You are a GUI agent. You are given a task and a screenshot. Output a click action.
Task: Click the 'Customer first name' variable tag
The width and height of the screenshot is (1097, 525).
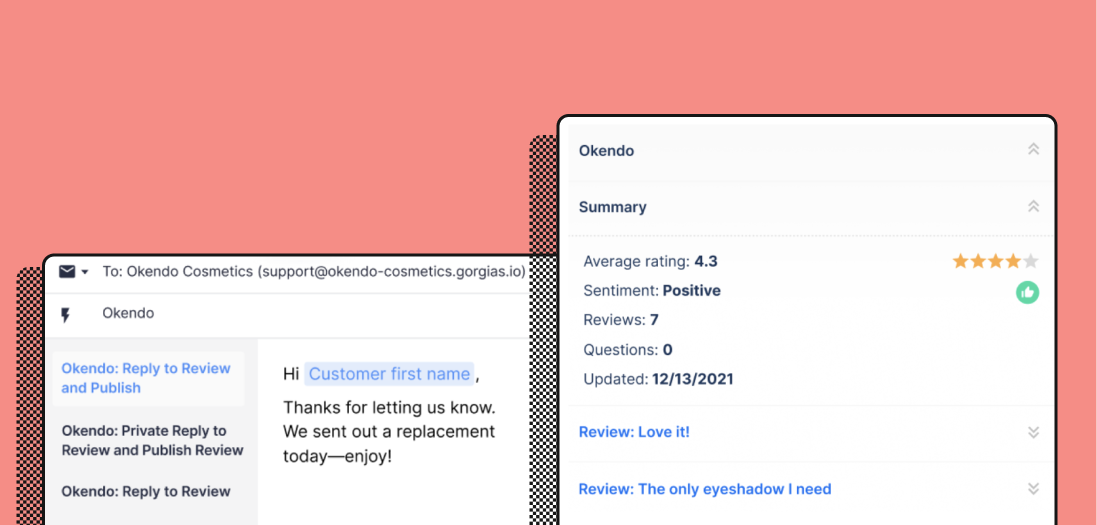tap(389, 374)
